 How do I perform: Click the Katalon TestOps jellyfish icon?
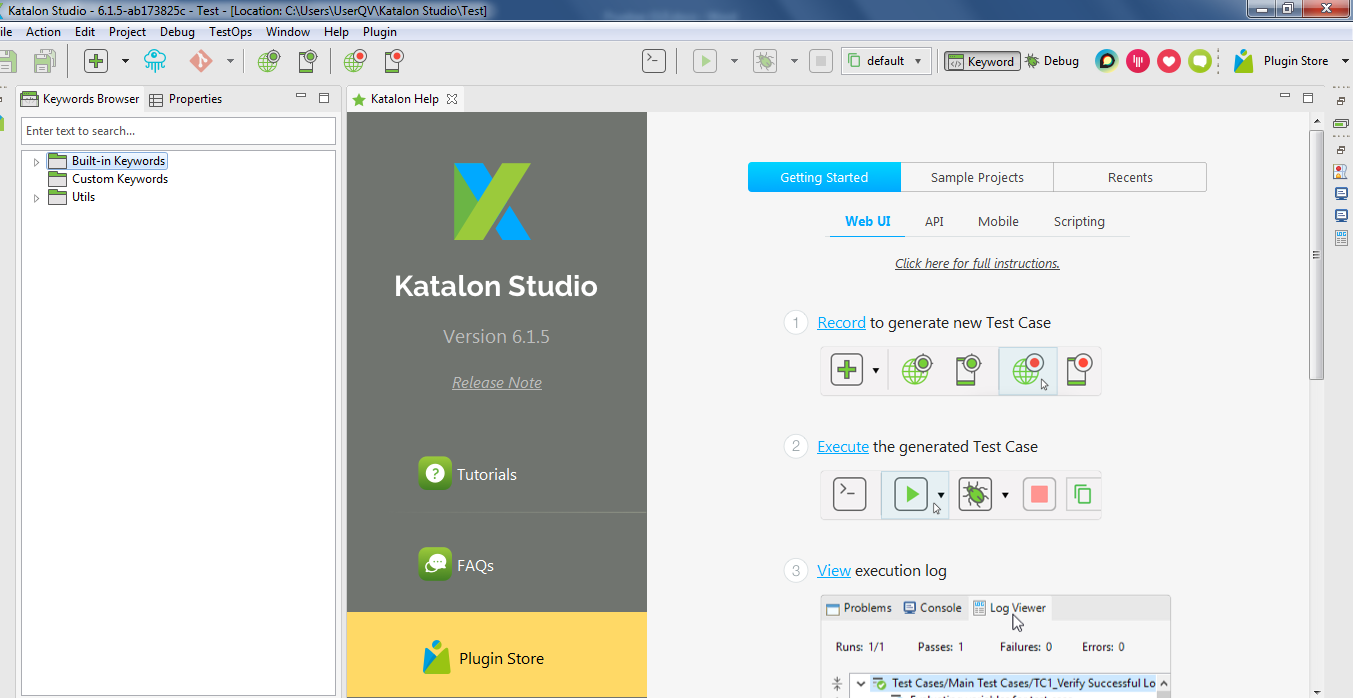pyautogui.click(x=155, y=61)
